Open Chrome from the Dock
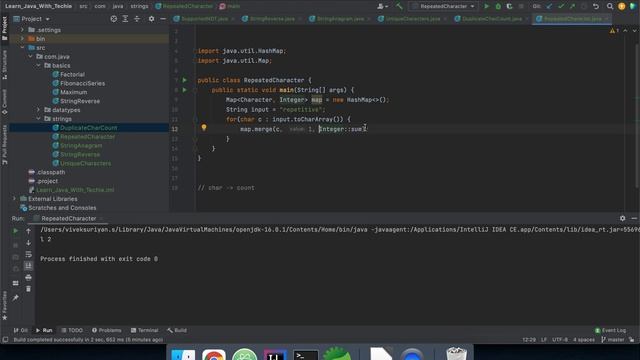 [213, 355]
